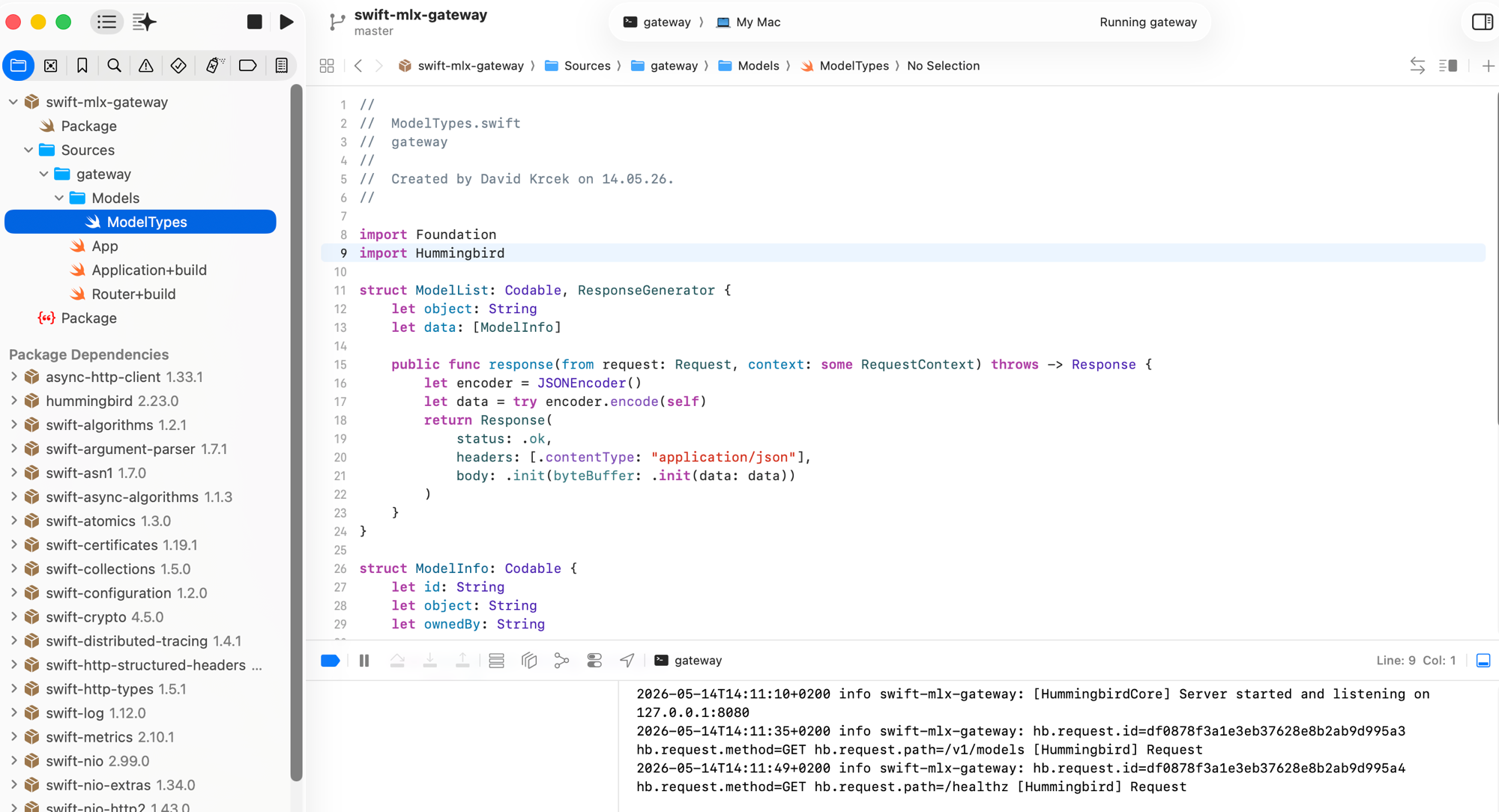Stop the running gateway scheme
The width and height of the screenshot is (1499, 812).
tap(254, 22)
